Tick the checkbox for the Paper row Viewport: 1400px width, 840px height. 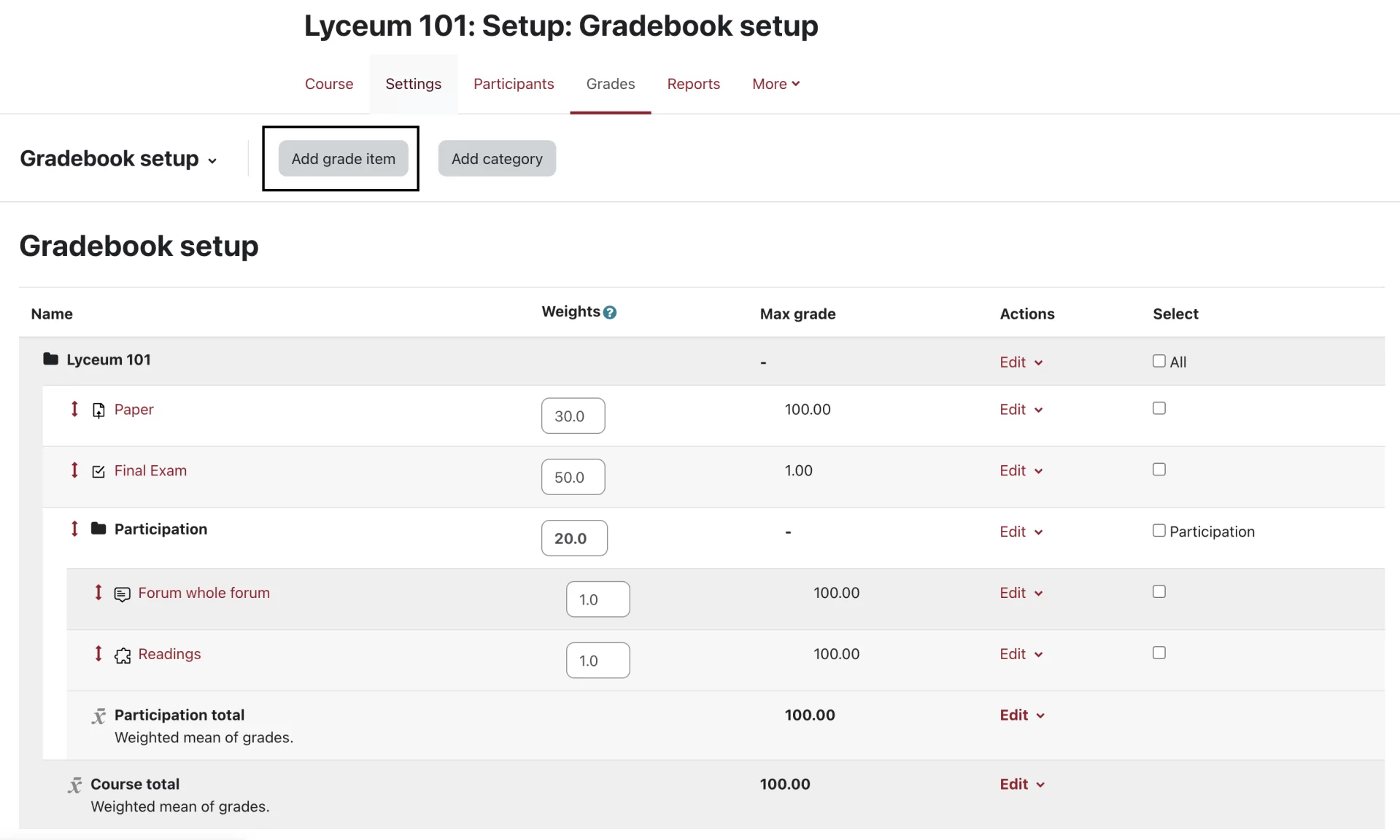point(1159,408)
